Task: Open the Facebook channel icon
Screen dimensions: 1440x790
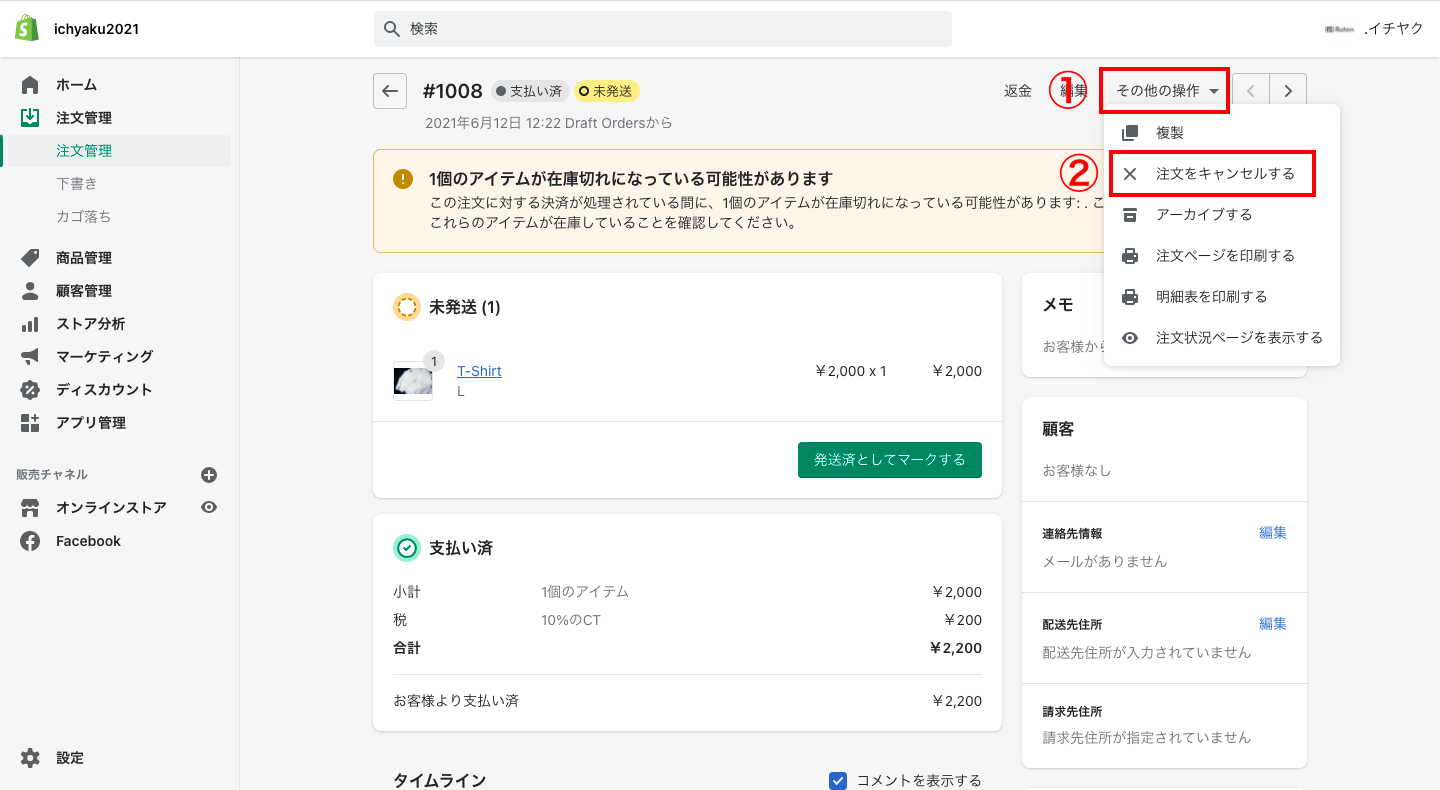Action: 30,541
